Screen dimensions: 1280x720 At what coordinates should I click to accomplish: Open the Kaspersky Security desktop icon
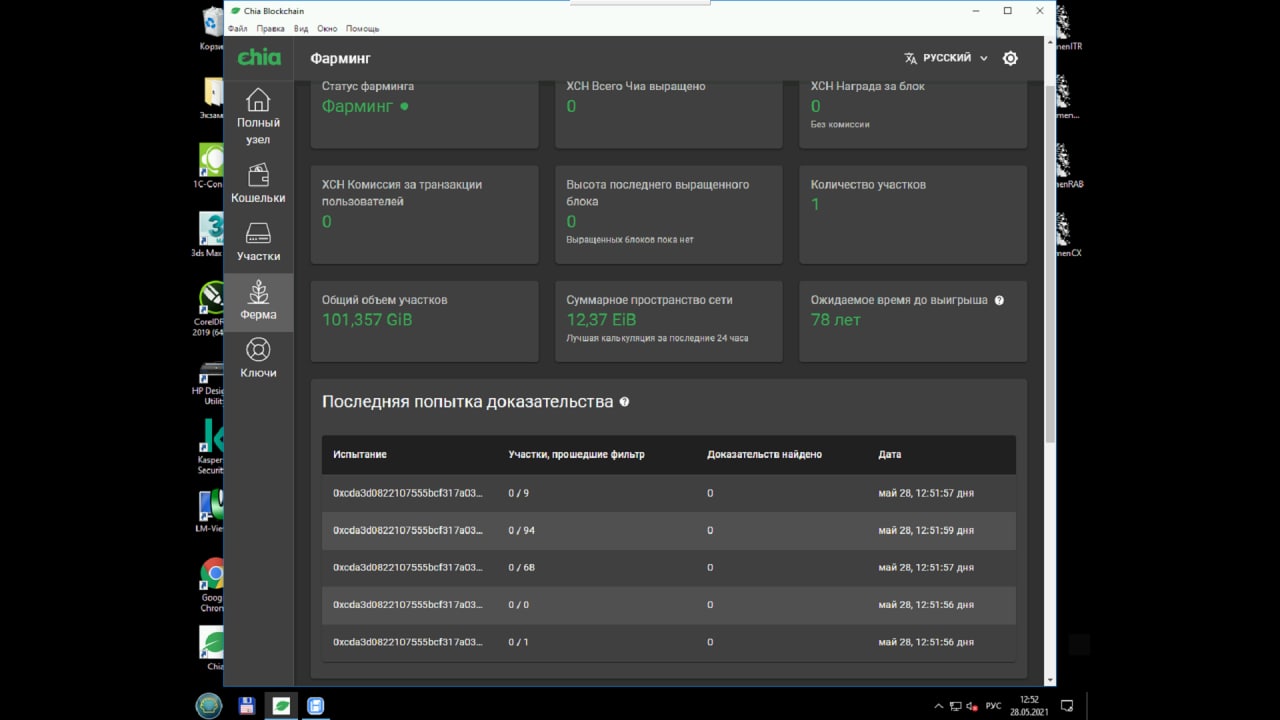point(211,446)
